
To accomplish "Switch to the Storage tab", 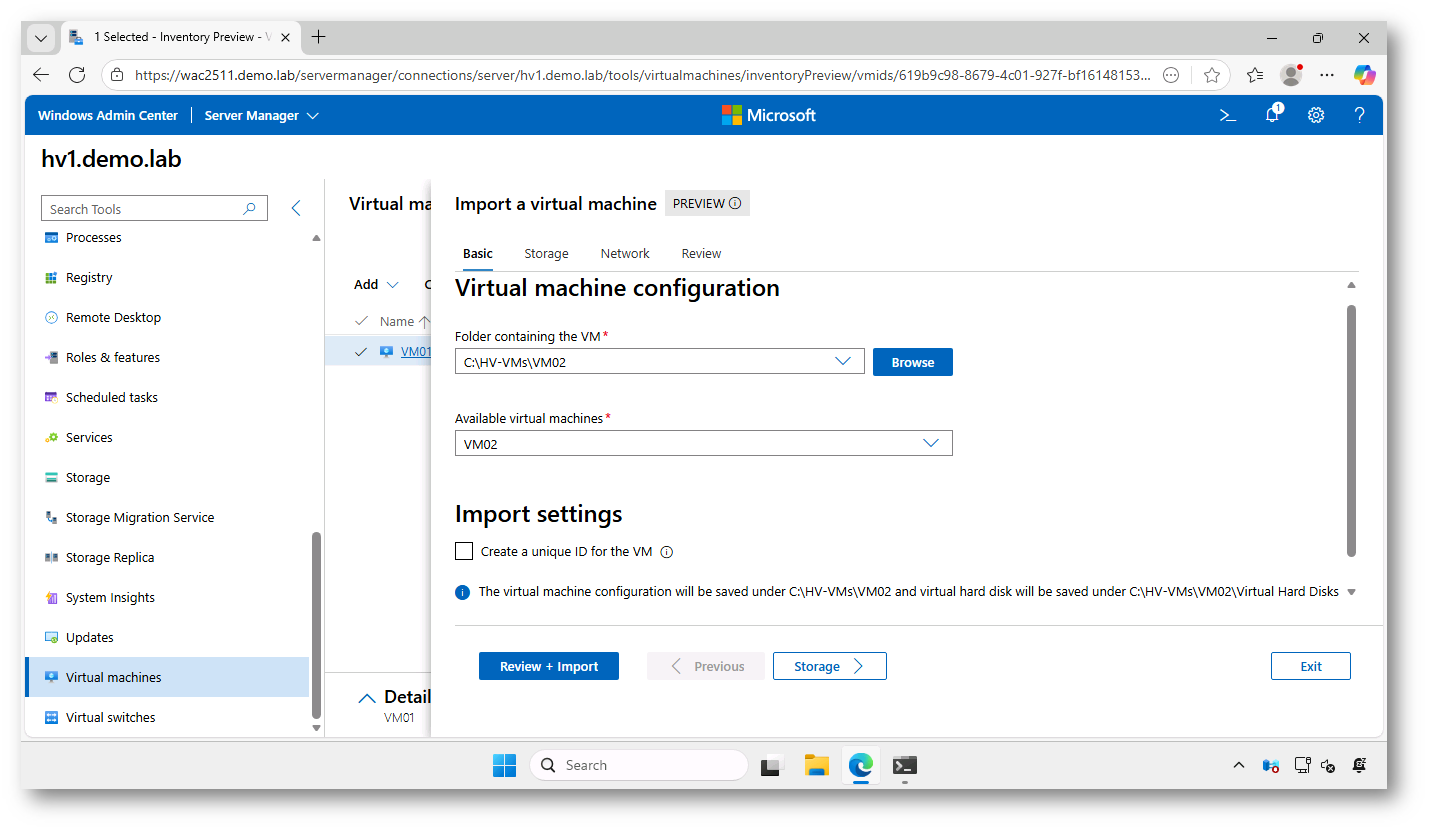I will click(x=546, y=254).
